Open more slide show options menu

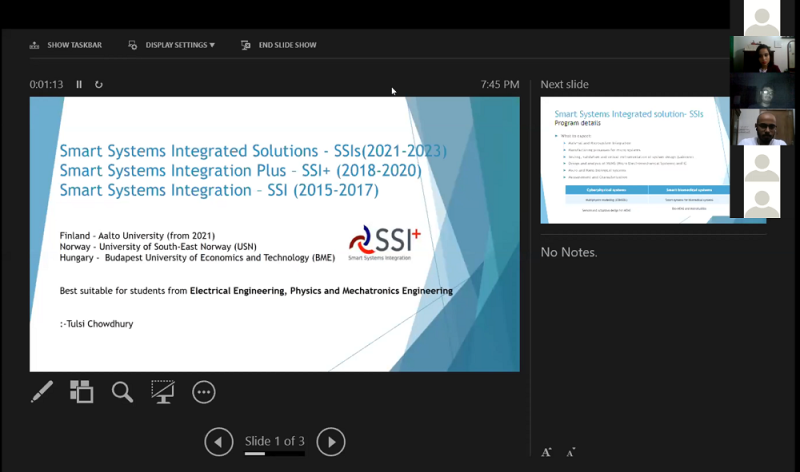[204, 392]
